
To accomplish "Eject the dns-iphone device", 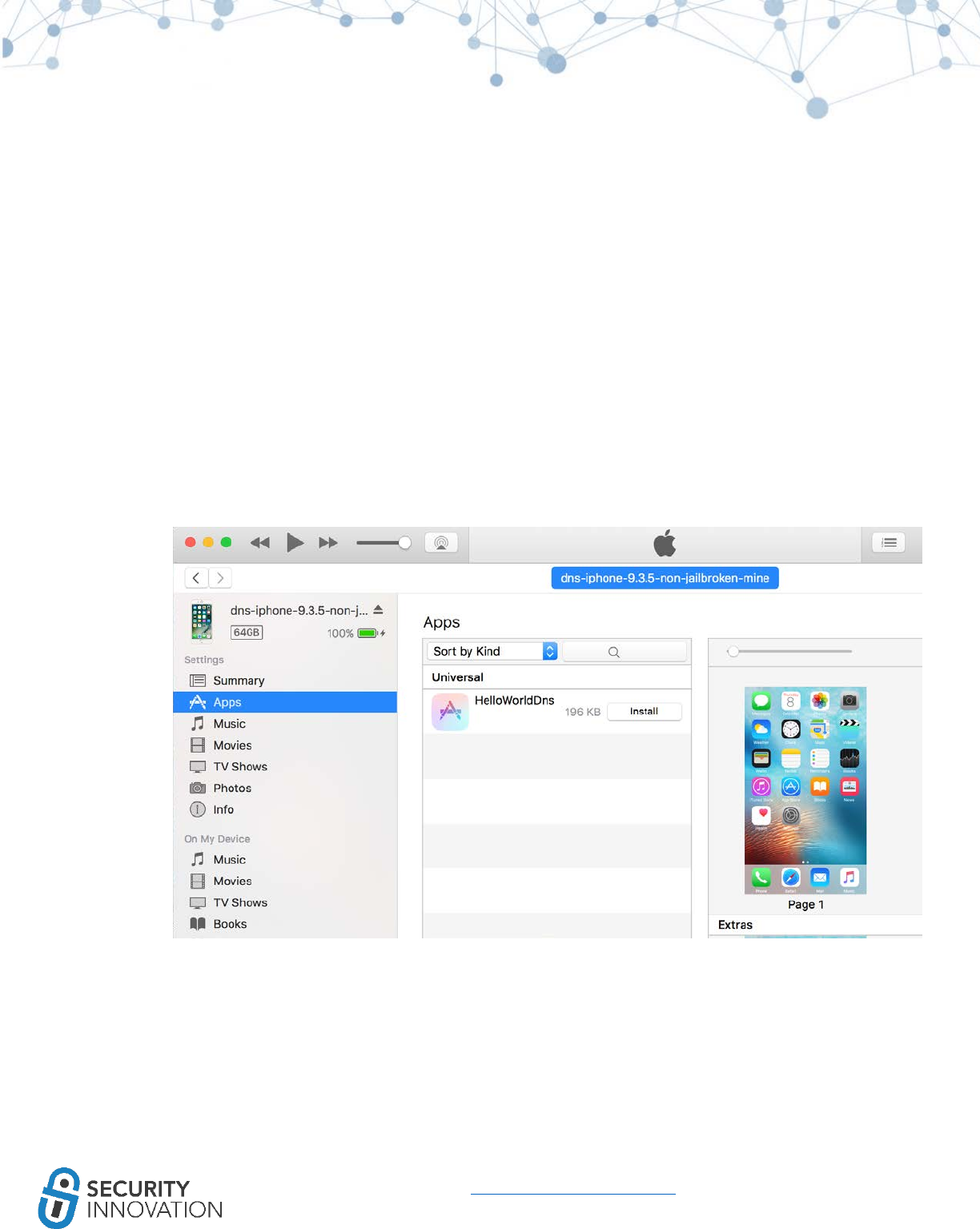I will 379,610.
